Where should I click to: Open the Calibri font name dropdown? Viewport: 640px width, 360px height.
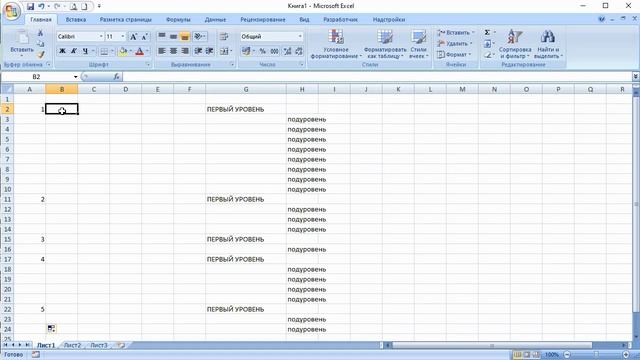(x=101, y=37)
